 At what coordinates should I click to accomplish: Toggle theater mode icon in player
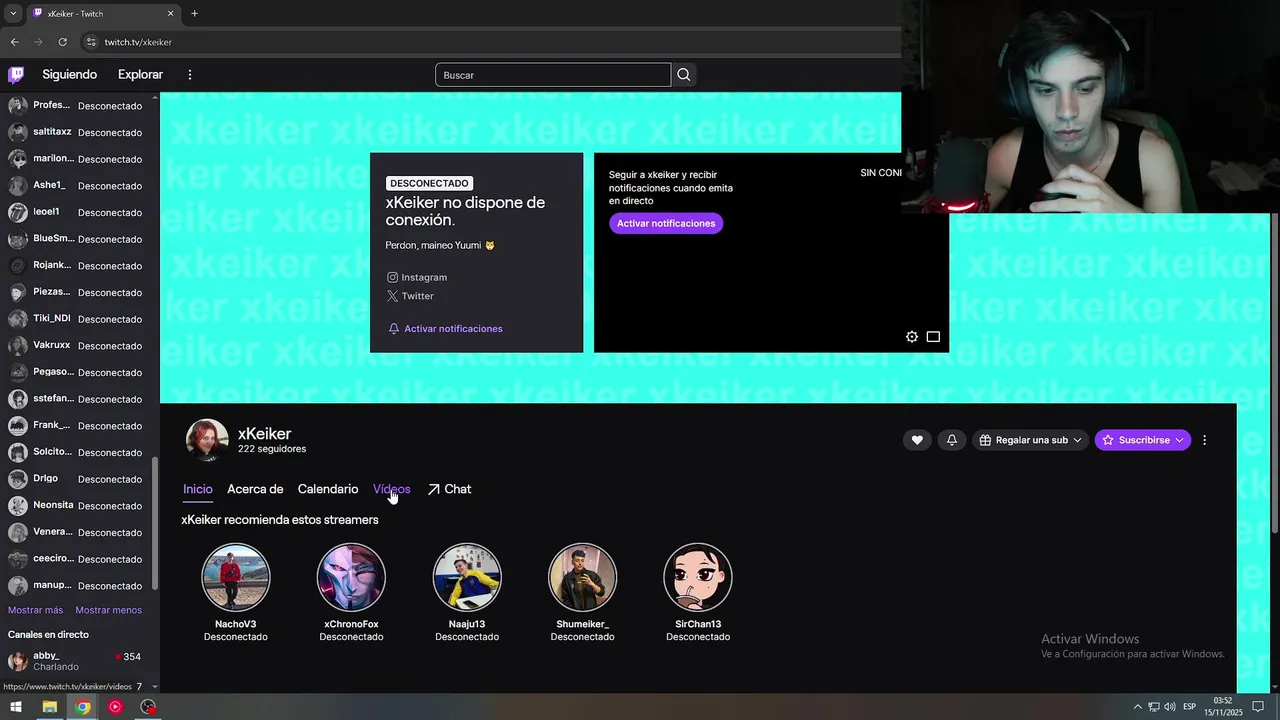[x=933, y=337]
